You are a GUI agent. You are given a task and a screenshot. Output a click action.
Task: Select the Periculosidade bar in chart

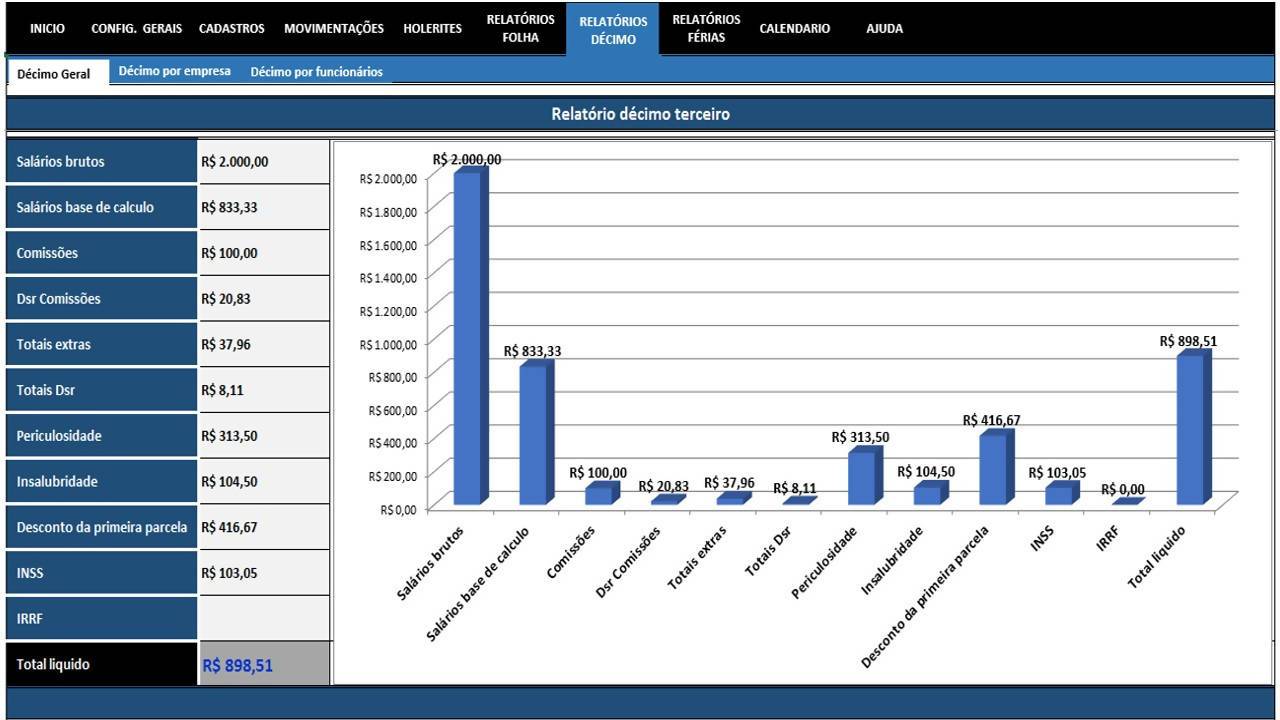point(865,477)
